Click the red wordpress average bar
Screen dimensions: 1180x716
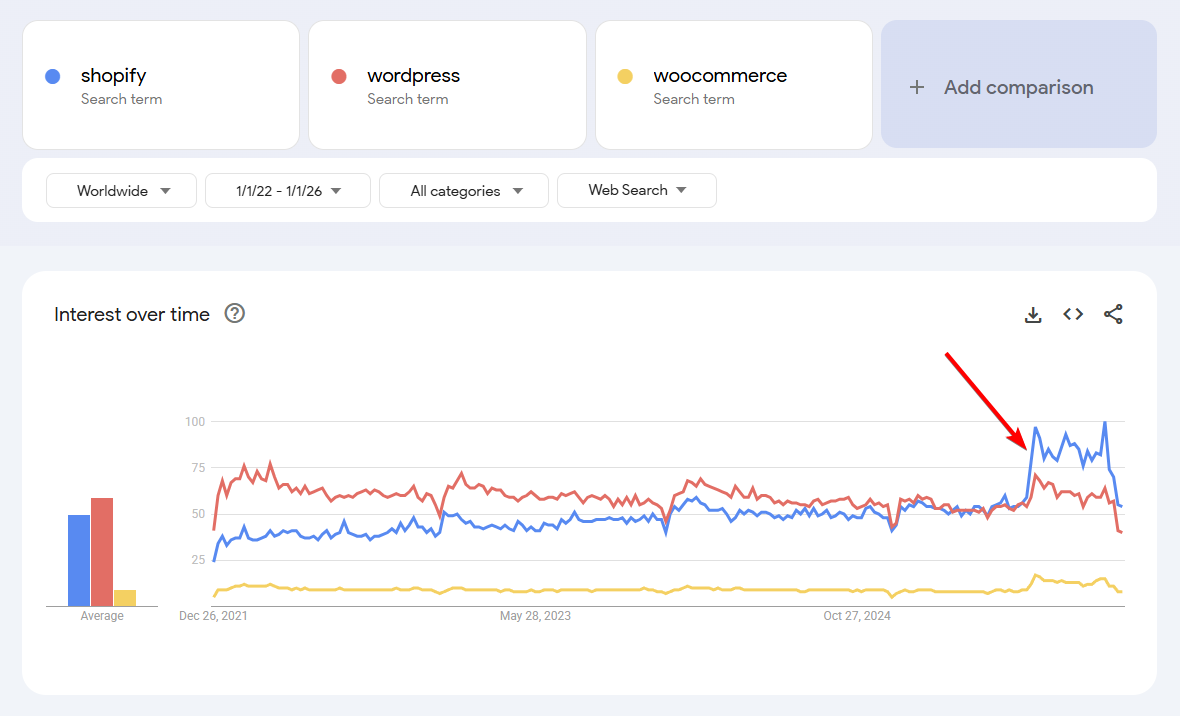102,552
